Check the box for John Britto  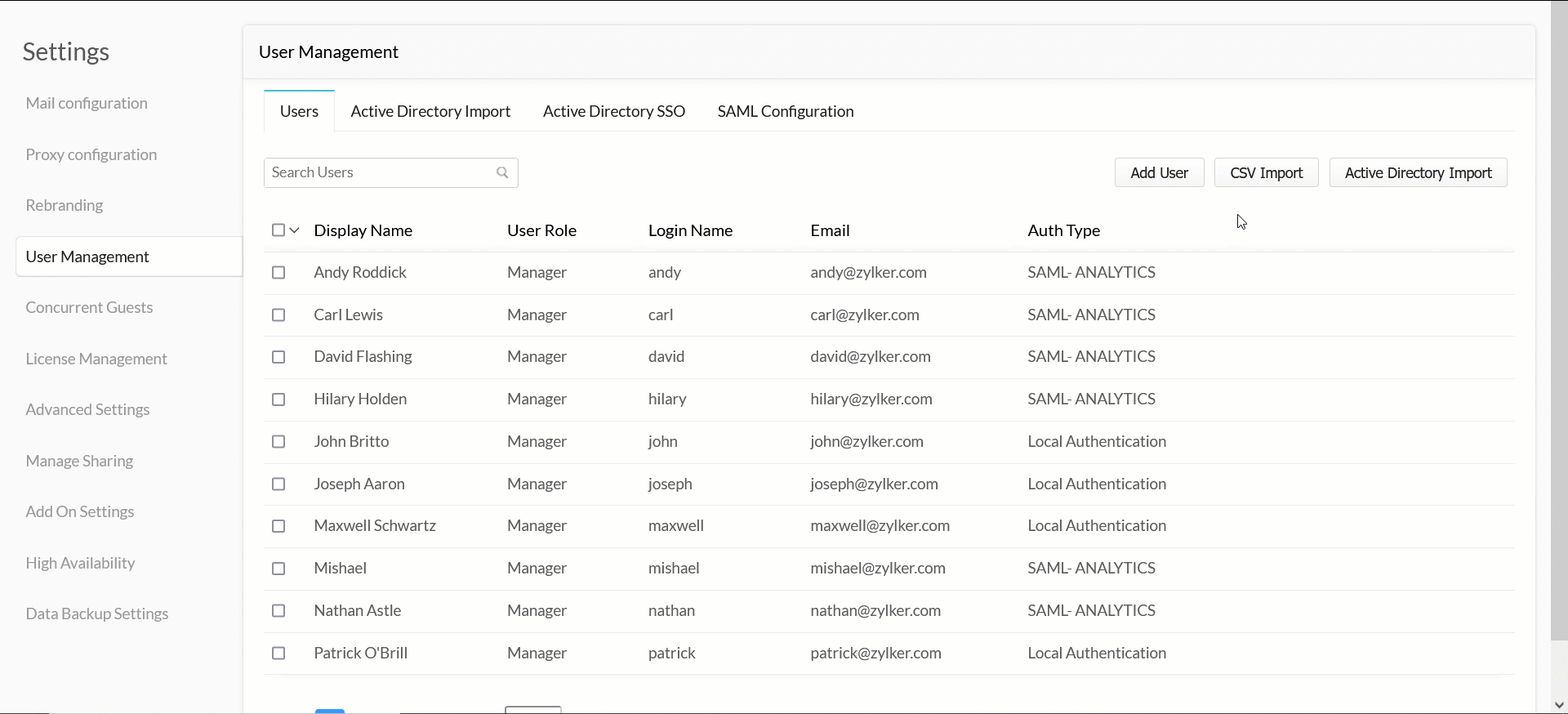point(278,442)
